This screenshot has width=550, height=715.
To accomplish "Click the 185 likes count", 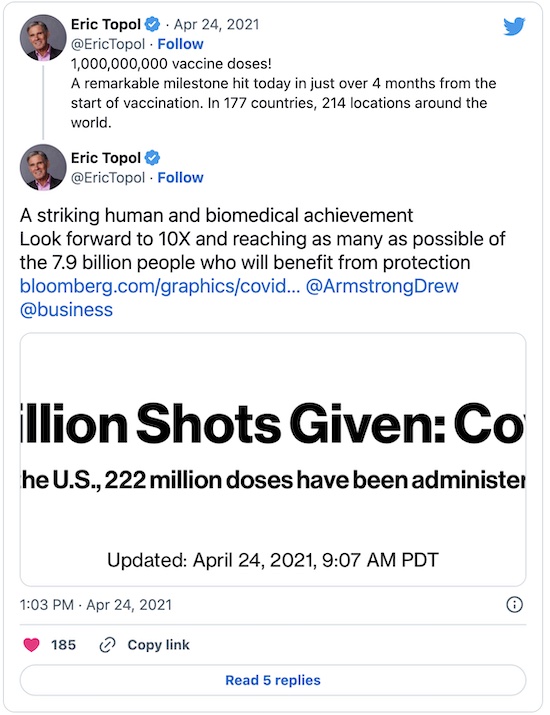I will pos(63,645).
